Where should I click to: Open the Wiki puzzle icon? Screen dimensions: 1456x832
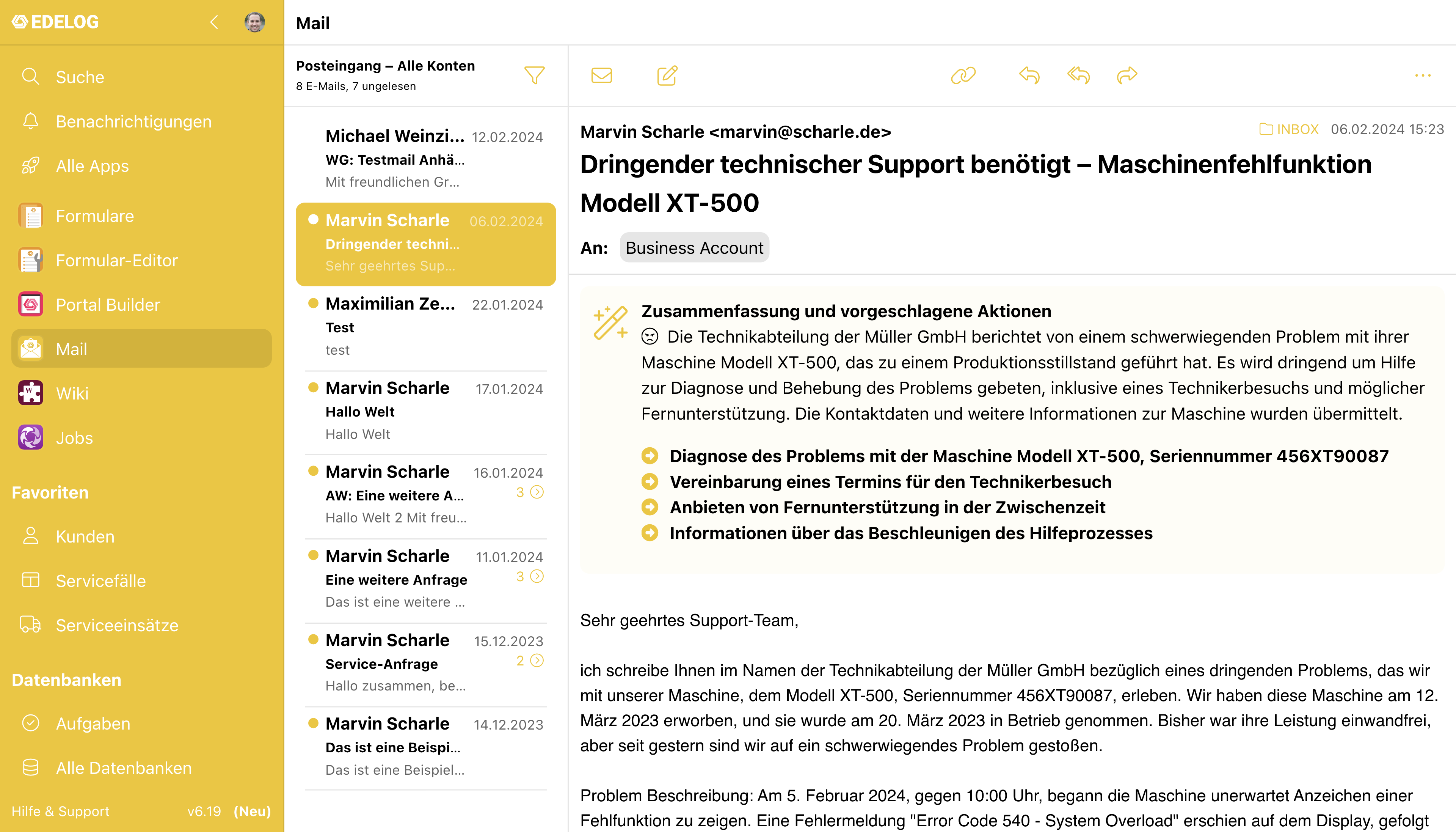point(31,393)
